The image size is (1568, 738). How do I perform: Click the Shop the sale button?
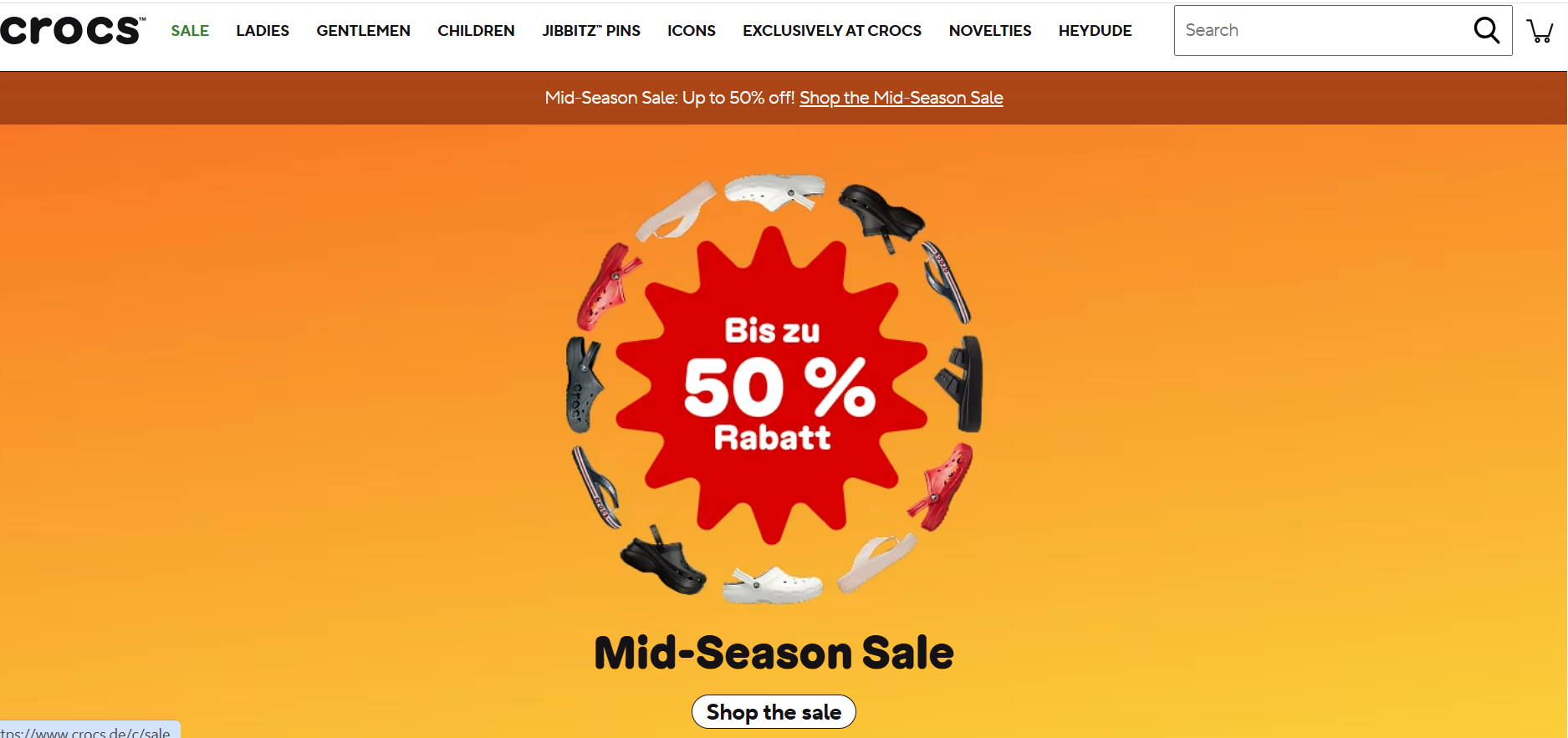(x=774, y=712)
